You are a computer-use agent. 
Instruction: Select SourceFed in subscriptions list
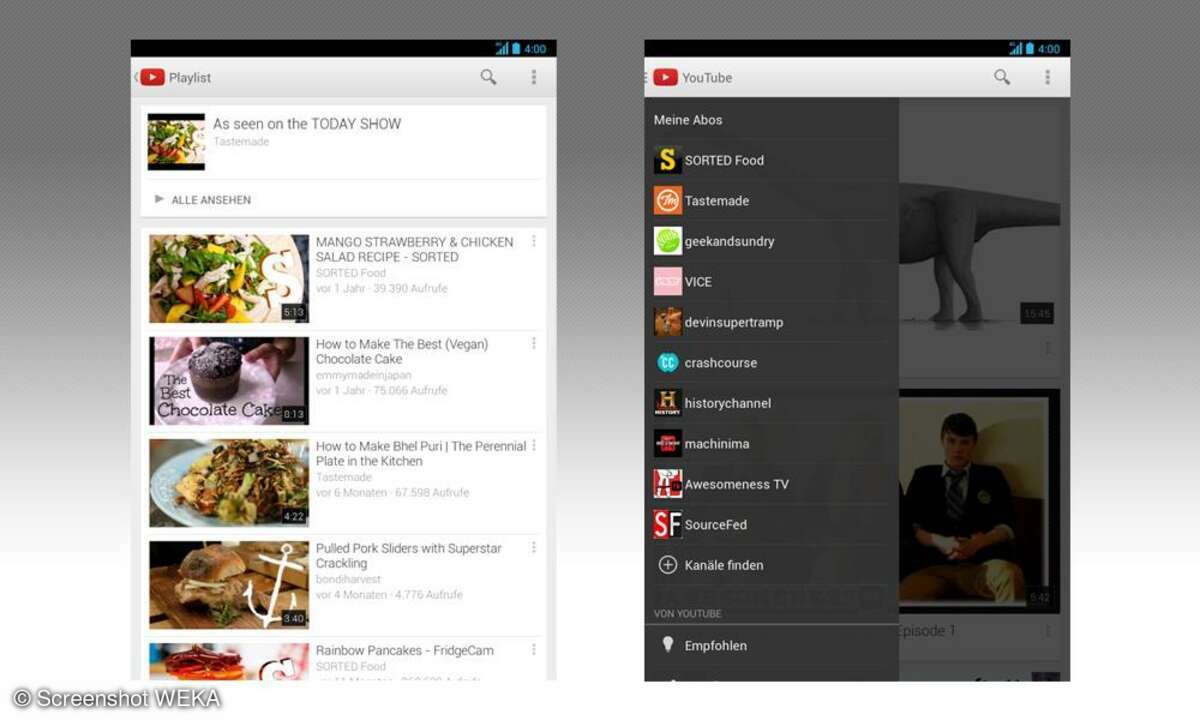click(771, 524)
